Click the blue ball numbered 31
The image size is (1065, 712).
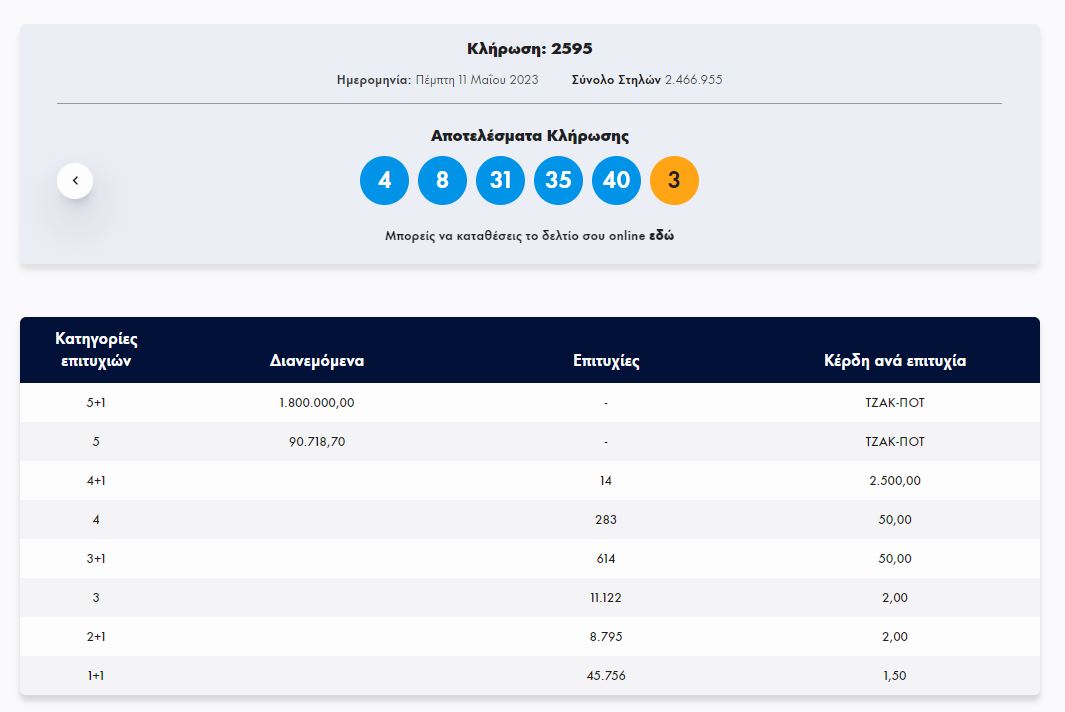pos(500,180)
